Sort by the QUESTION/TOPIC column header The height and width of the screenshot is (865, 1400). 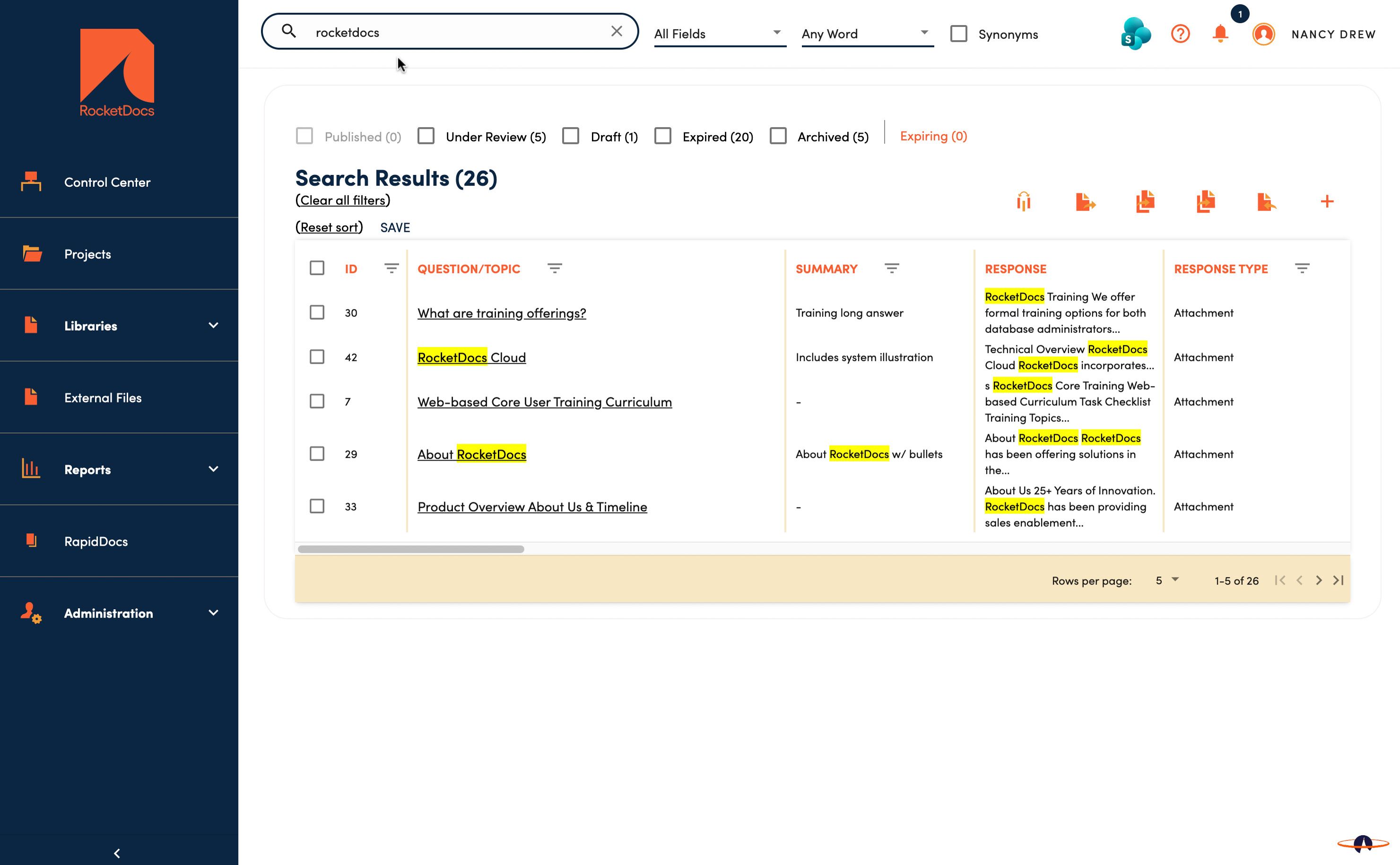click(x=469, y=269)
